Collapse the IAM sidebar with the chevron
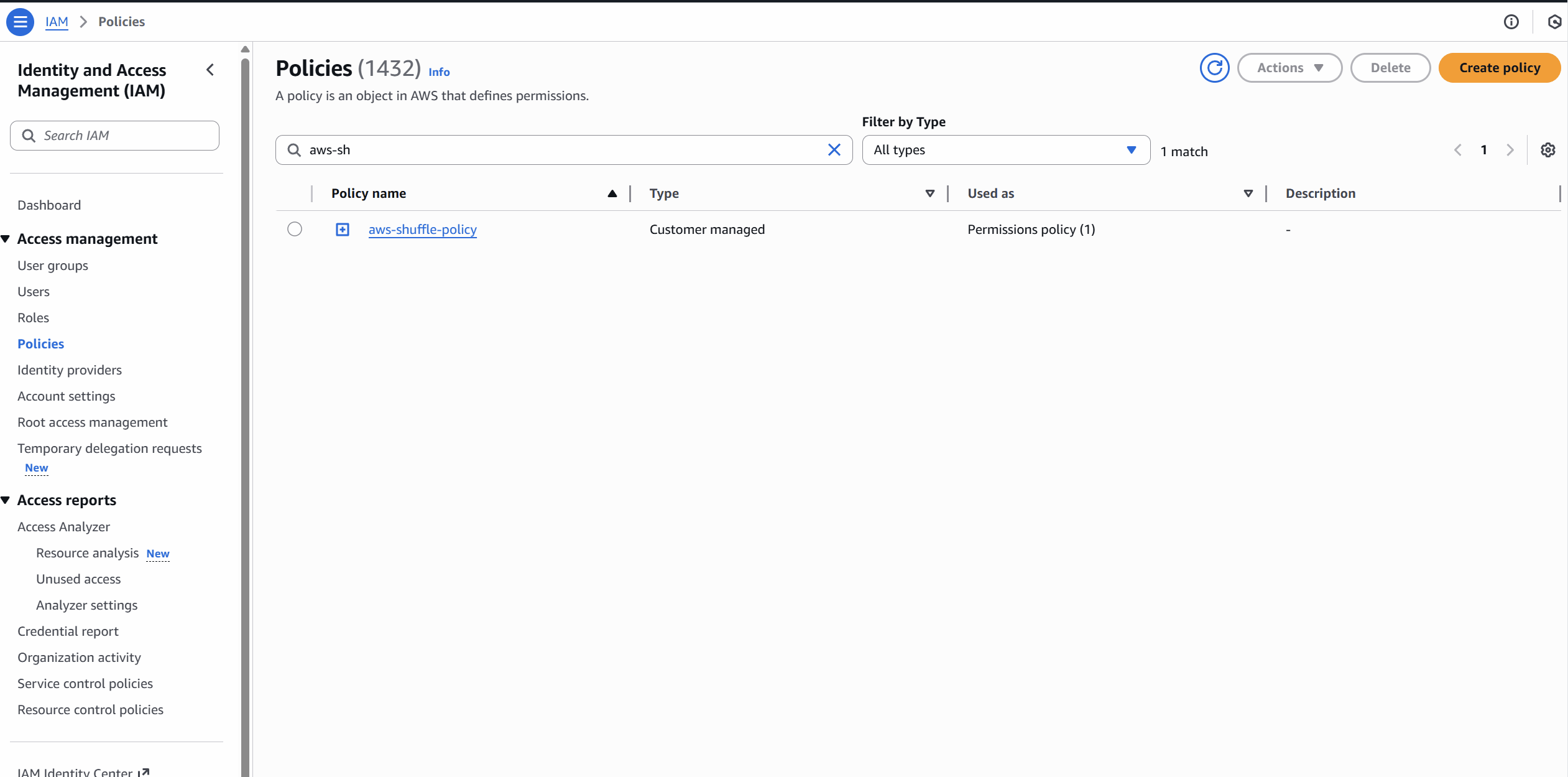Viewport: 1568px width, 777px height. pos(210,70)
